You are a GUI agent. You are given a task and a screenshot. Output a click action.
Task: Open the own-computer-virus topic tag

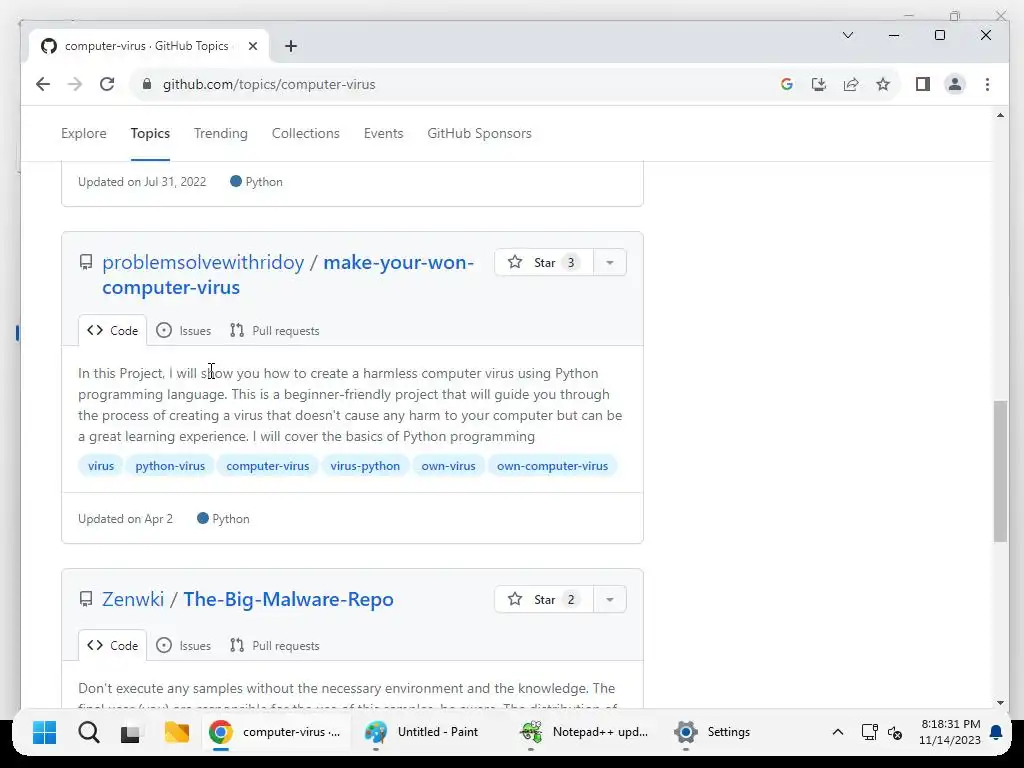coord(552,466)
